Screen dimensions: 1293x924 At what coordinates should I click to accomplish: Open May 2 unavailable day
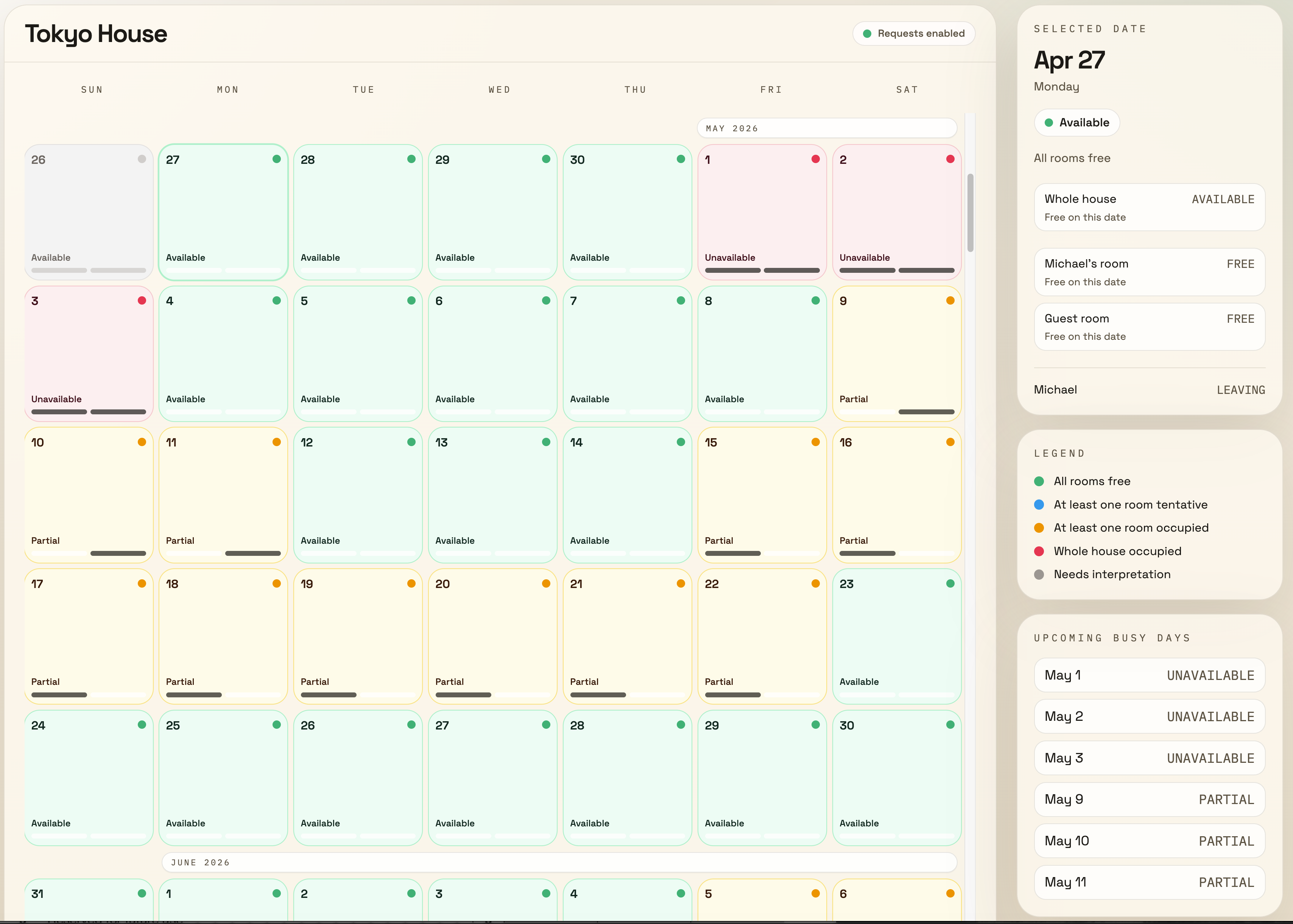(897, 212)
